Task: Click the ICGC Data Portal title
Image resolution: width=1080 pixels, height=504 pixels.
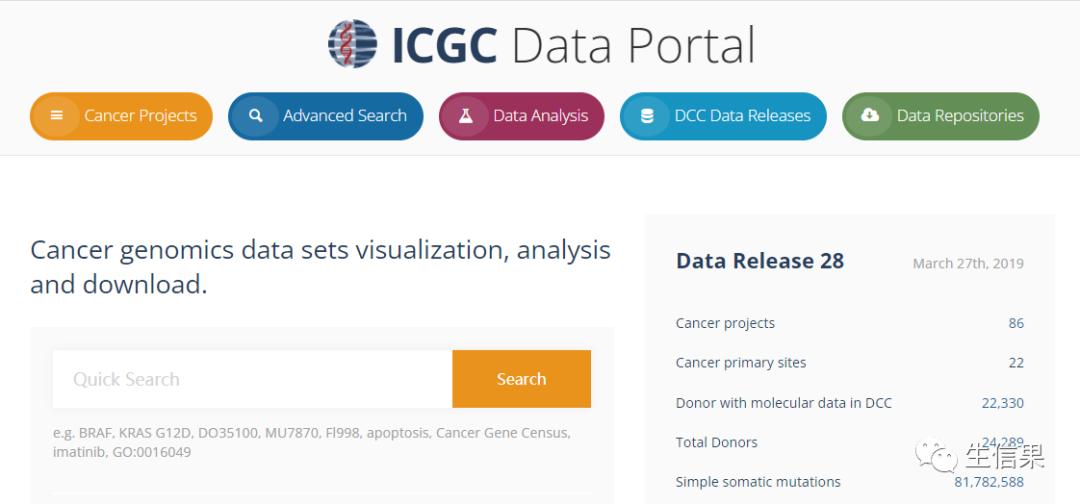Action: click(x=573, y=45)
